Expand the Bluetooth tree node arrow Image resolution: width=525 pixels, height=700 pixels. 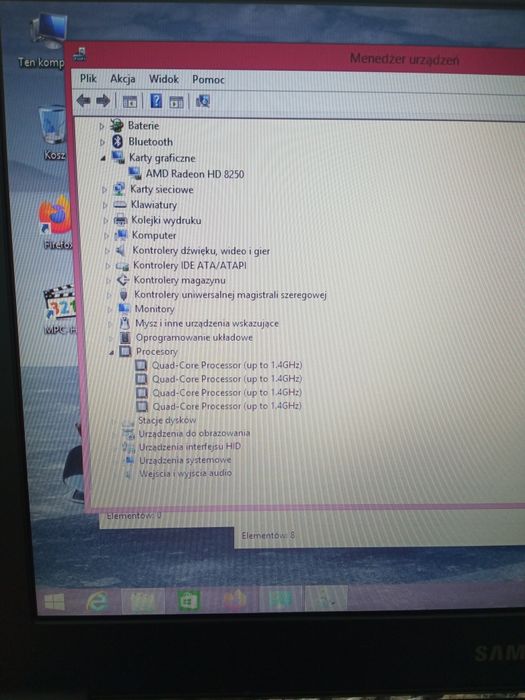(102, 142)
